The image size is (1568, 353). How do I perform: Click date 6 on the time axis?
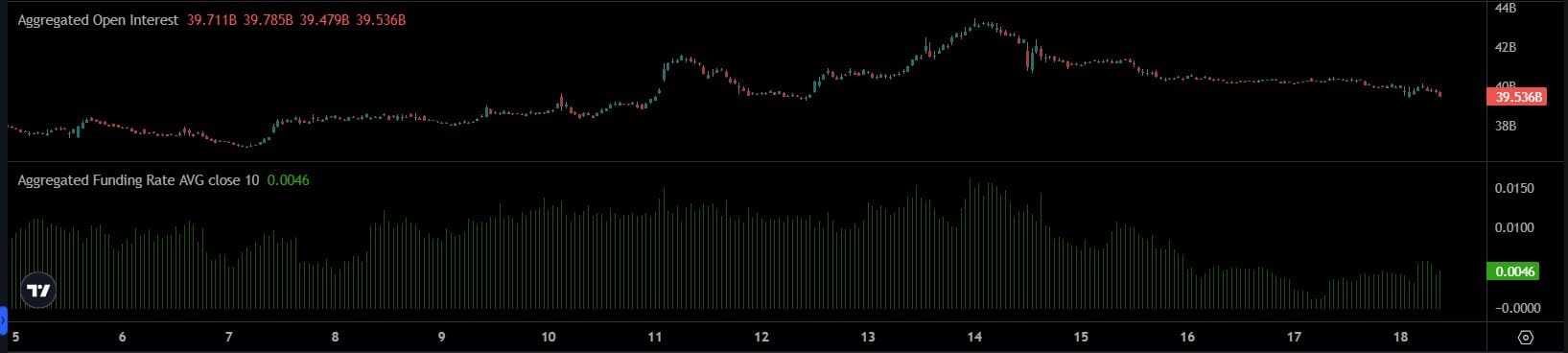(122, 337)
